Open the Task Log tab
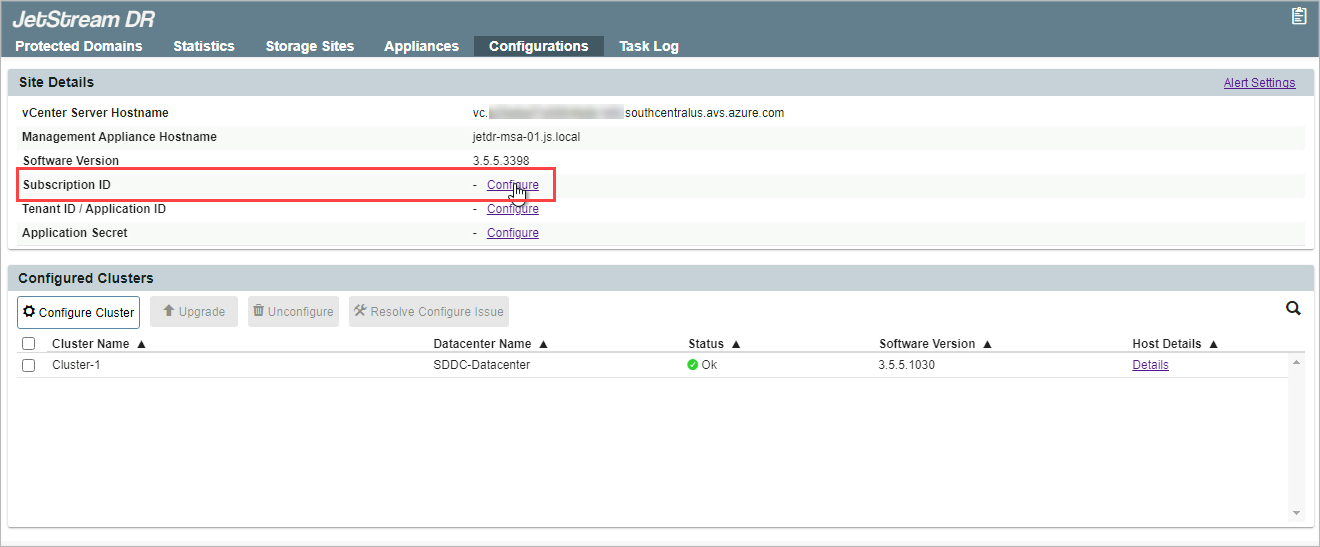Viewport: 1320px width, 547px height. (648, 46)
